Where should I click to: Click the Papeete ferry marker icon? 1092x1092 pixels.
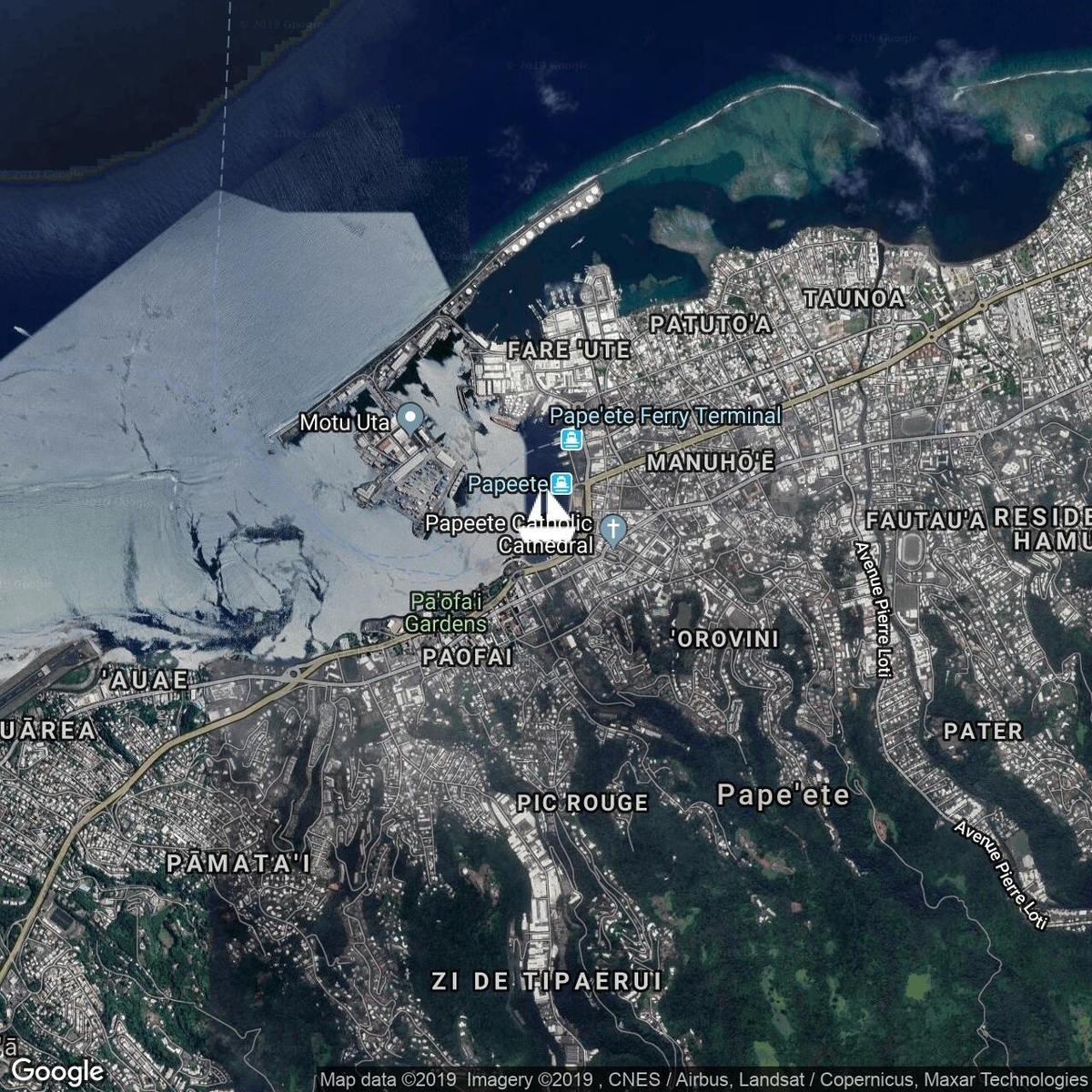pos(561,484)
